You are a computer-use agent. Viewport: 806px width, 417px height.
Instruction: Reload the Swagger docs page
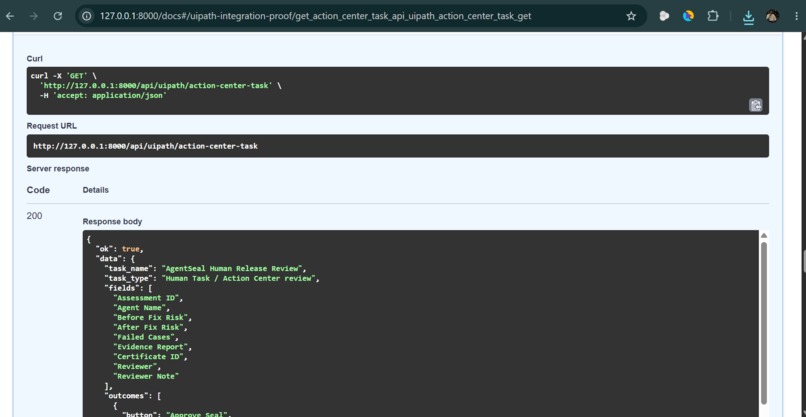point(58,16)
